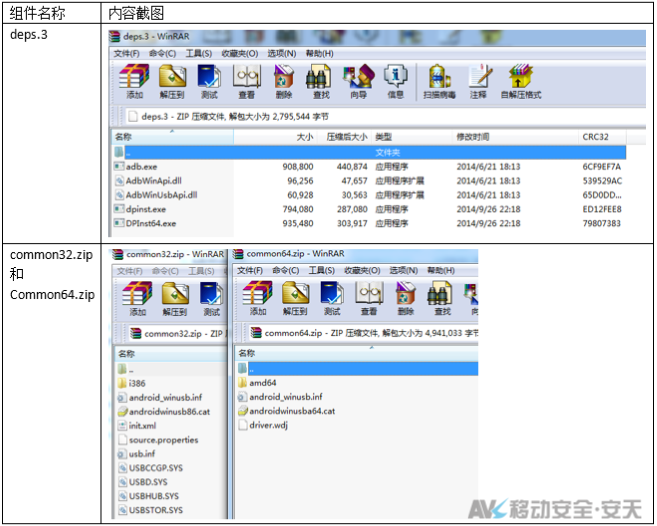The image size is (657, 526).
Task: Click Extract To icon in deps.3 window
Action: (x=172, y=81)
